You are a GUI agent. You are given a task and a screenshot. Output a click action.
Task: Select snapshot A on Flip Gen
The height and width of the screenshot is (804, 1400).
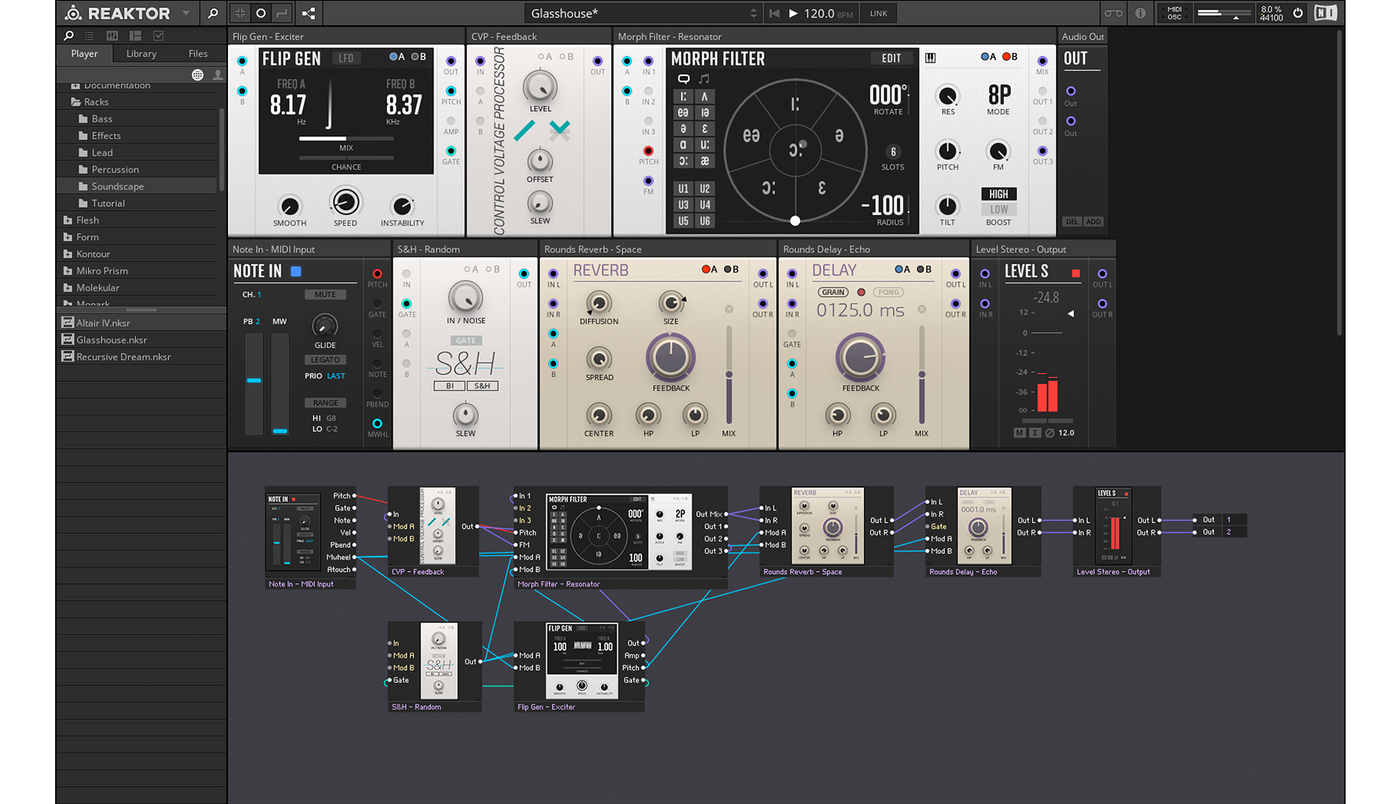396,57
